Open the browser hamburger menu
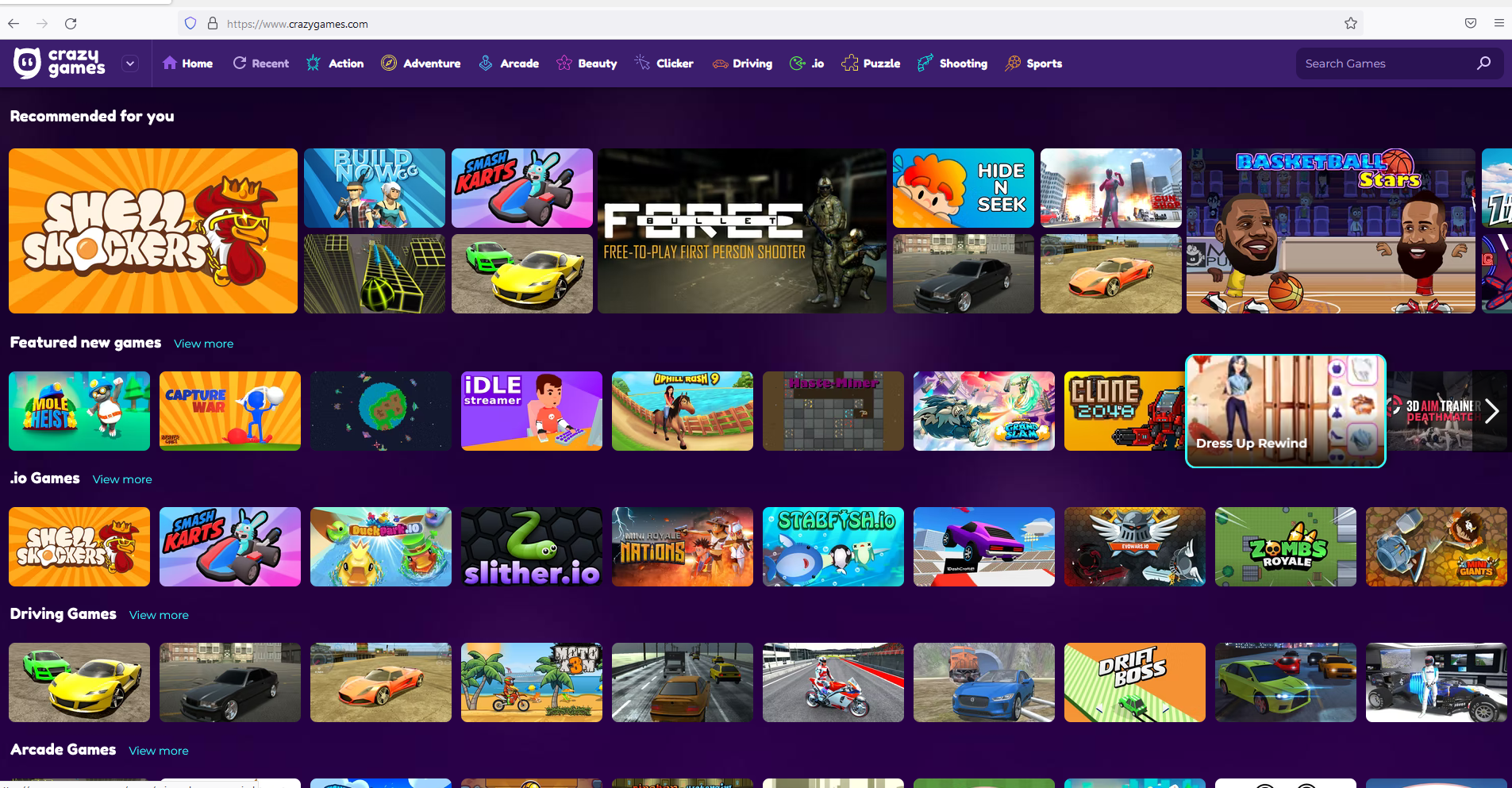This screenshot has height=788, width=1512. pos(1499,24)
